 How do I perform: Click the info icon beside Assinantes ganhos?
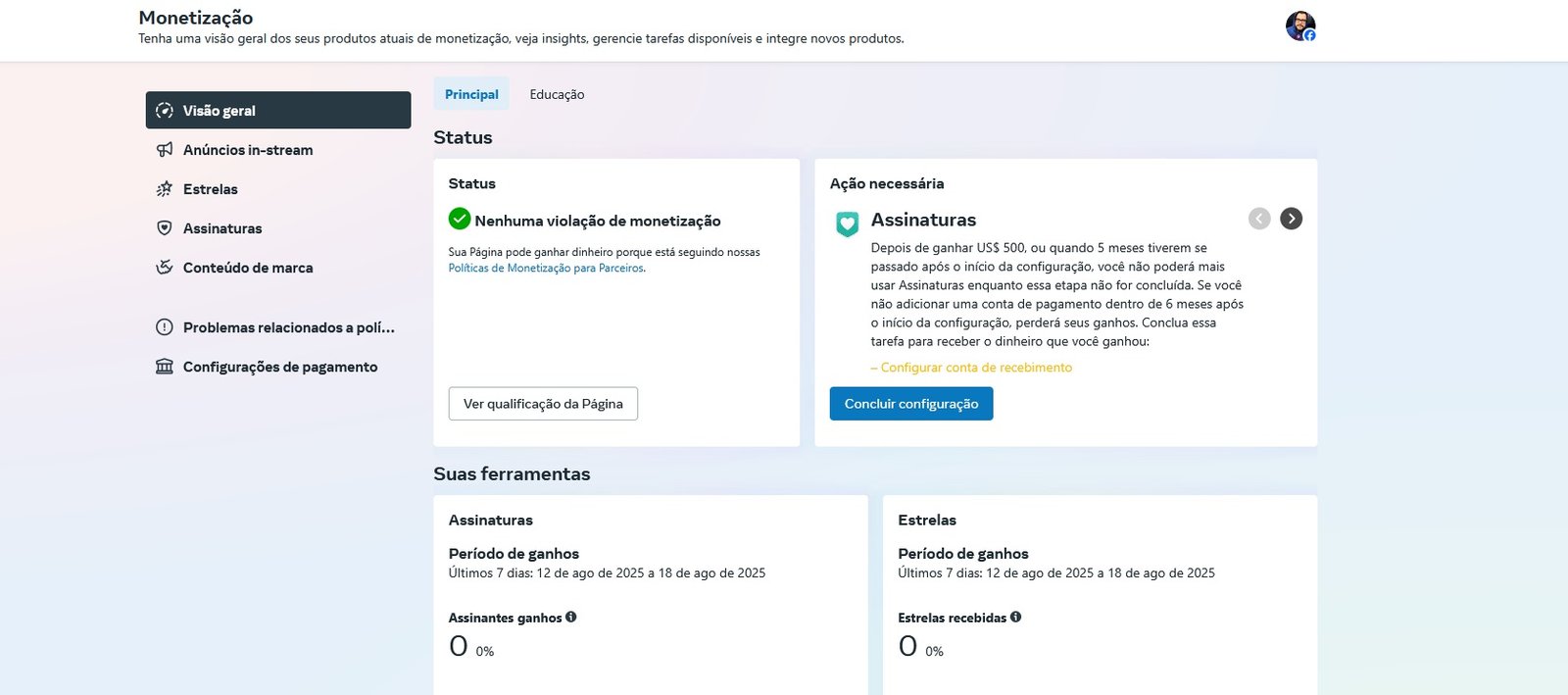point(571,618)
